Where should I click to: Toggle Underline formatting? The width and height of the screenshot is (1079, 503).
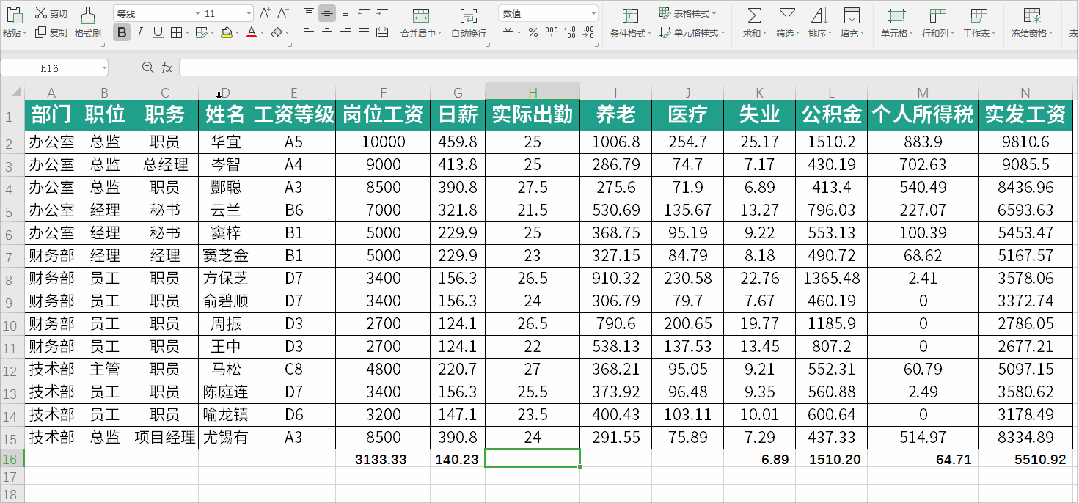(158, 32)
